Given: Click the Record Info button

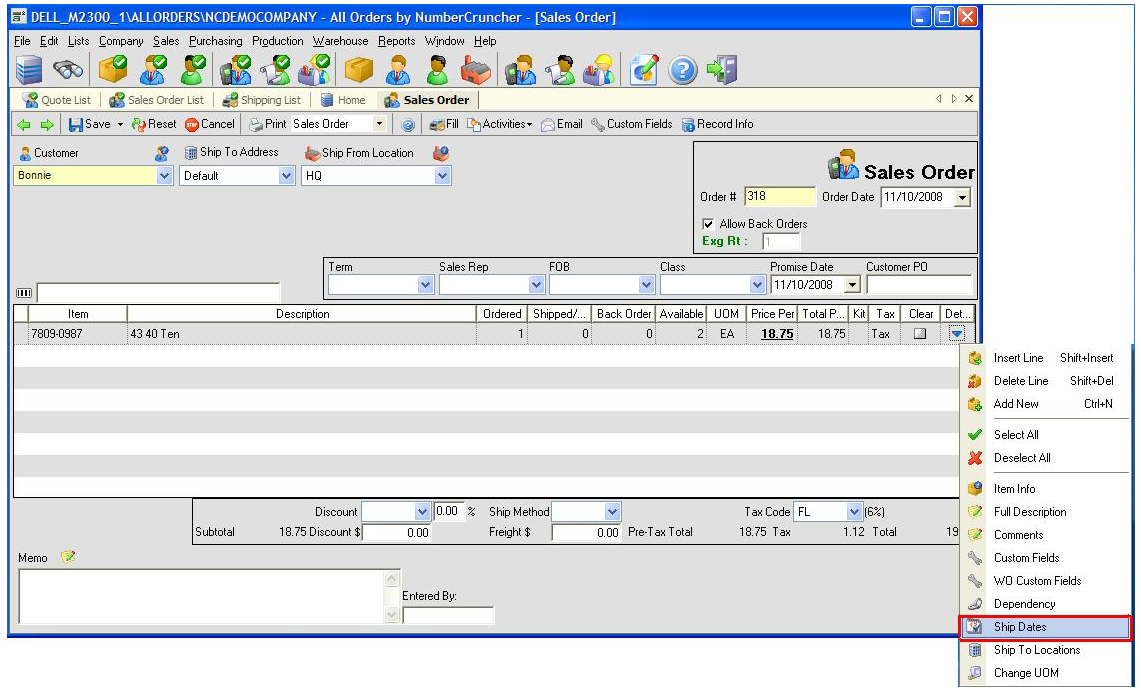Looking at the screenshot, I should point(717,124).
